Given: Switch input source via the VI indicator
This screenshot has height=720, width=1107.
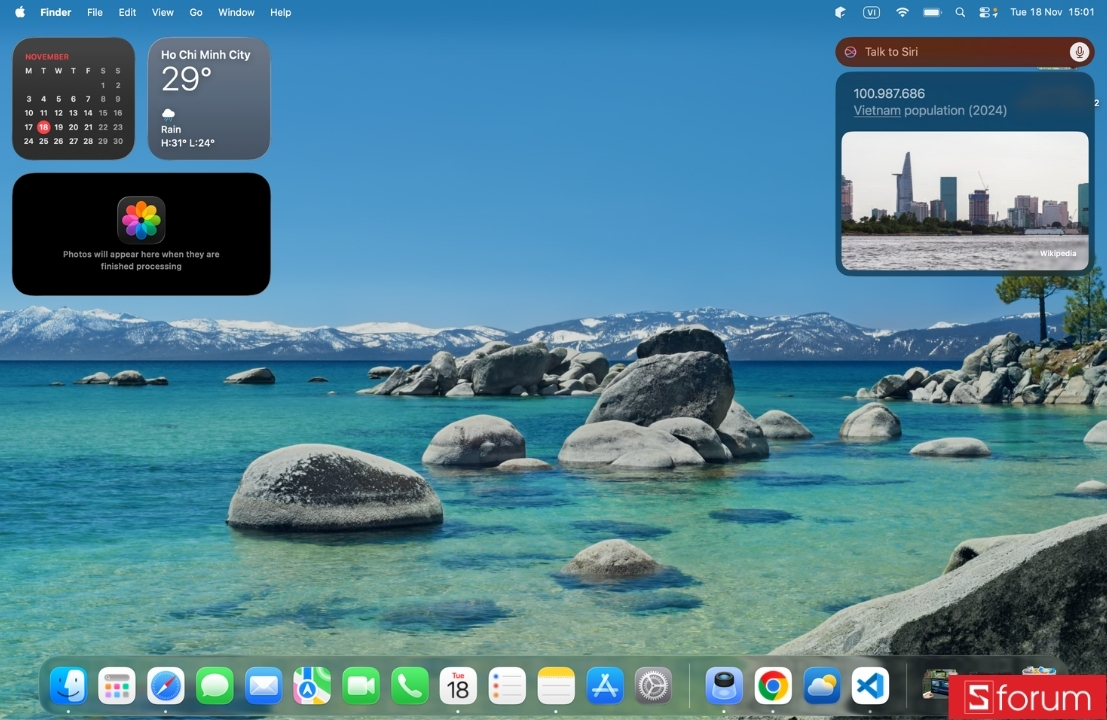Looking at the screenshot, I should [x=871, y=12].
